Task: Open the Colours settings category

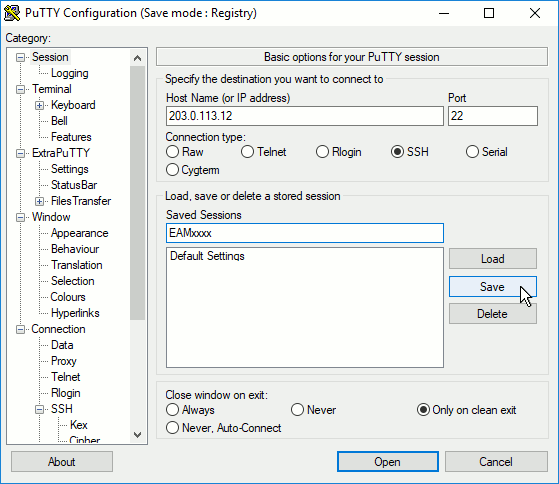Action: (68, 297)
